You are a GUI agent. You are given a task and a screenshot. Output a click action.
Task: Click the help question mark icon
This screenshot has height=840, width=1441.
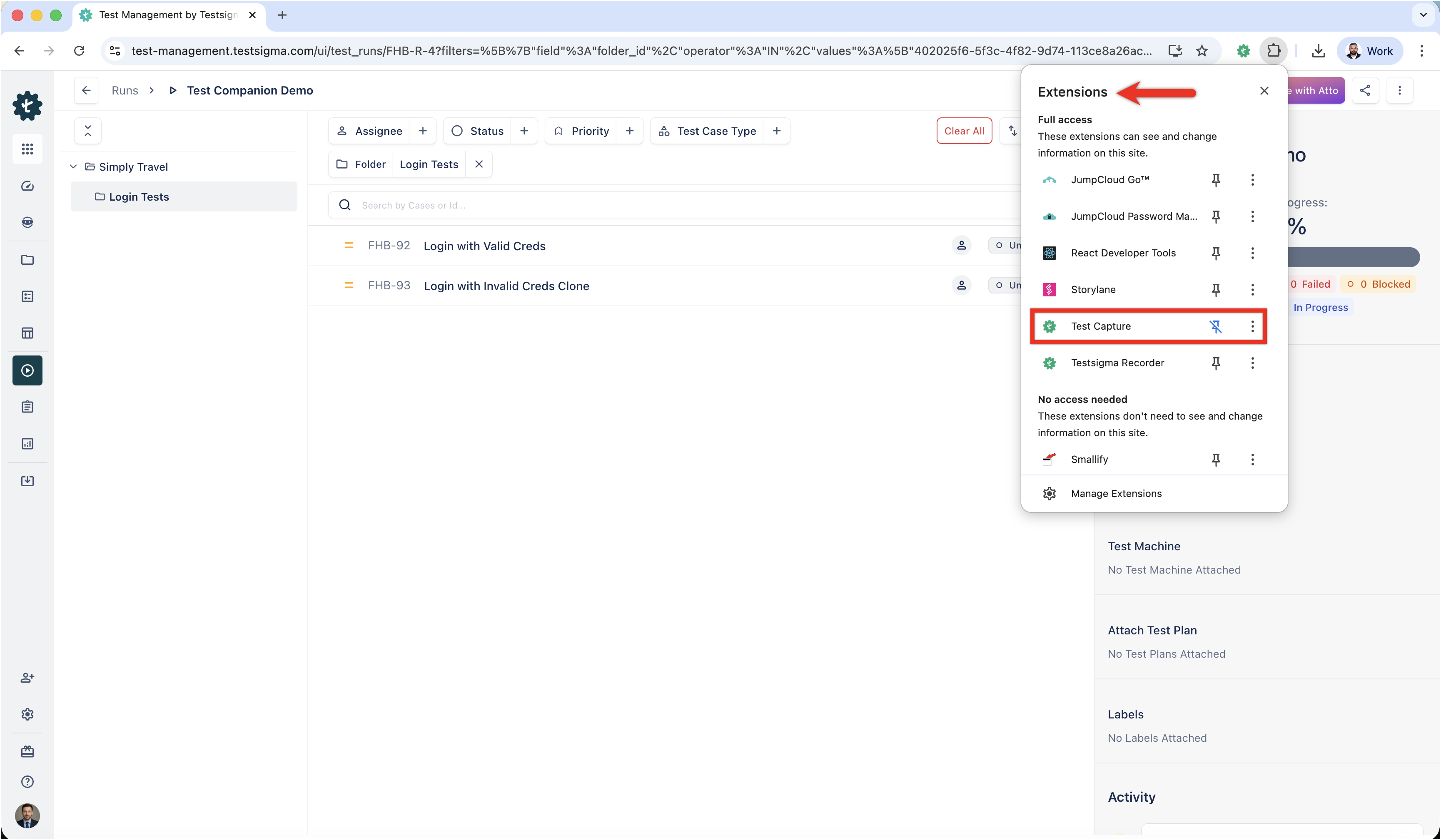27,782
